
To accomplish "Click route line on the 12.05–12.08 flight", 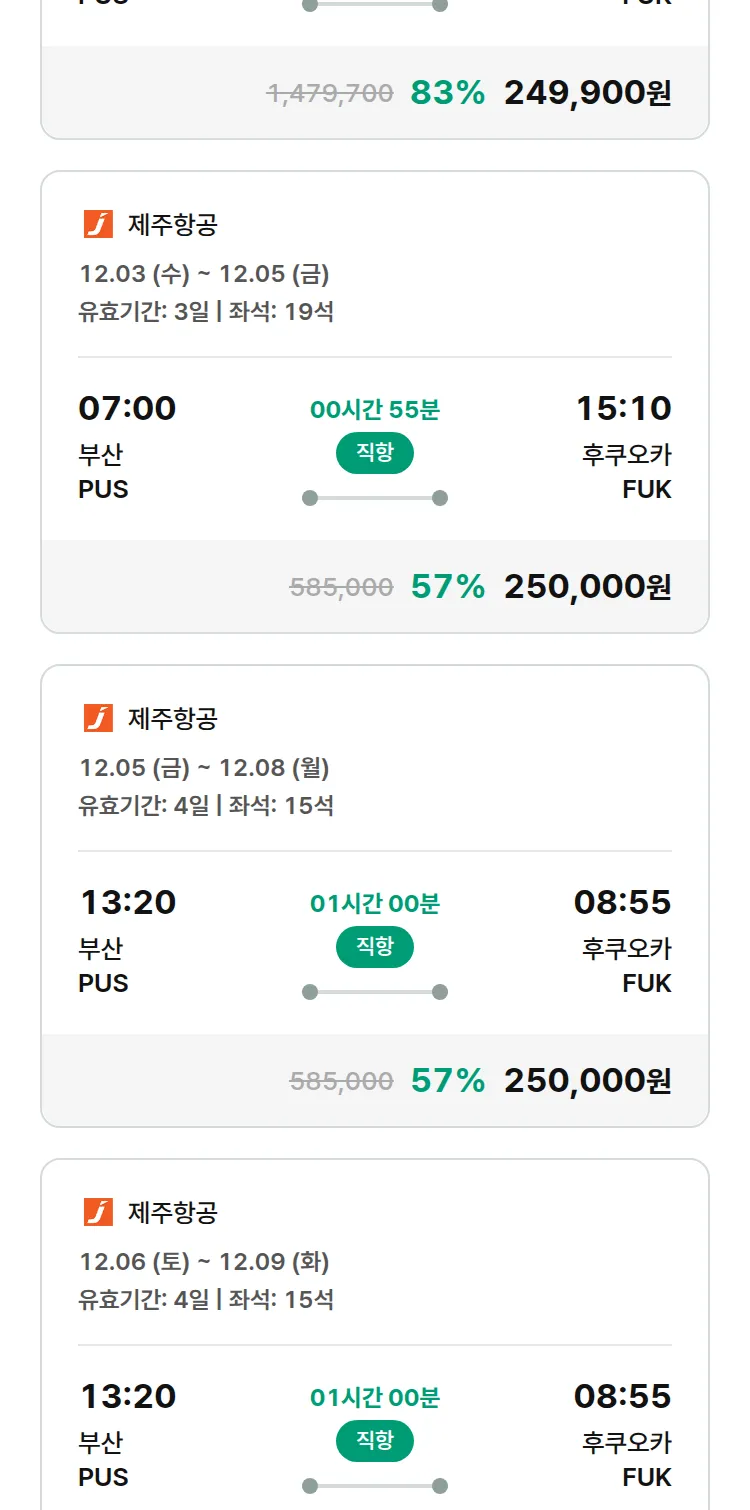I will [375, 992].
